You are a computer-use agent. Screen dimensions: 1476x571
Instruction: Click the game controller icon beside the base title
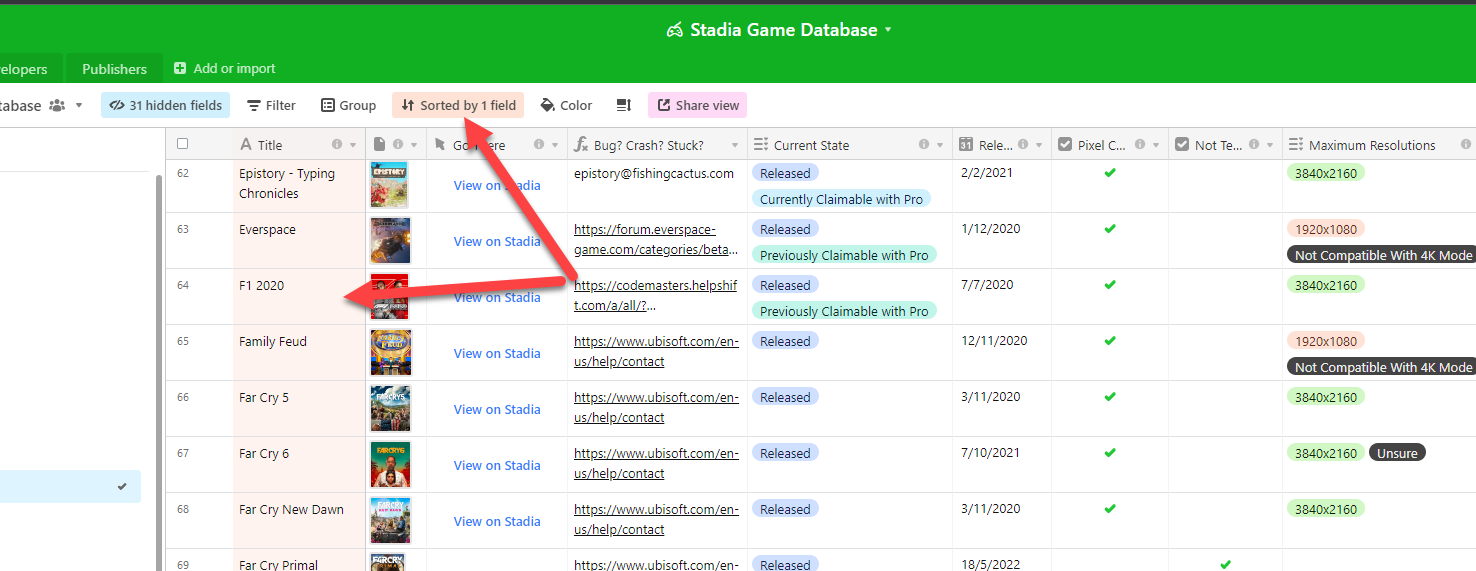coord(675,30)
